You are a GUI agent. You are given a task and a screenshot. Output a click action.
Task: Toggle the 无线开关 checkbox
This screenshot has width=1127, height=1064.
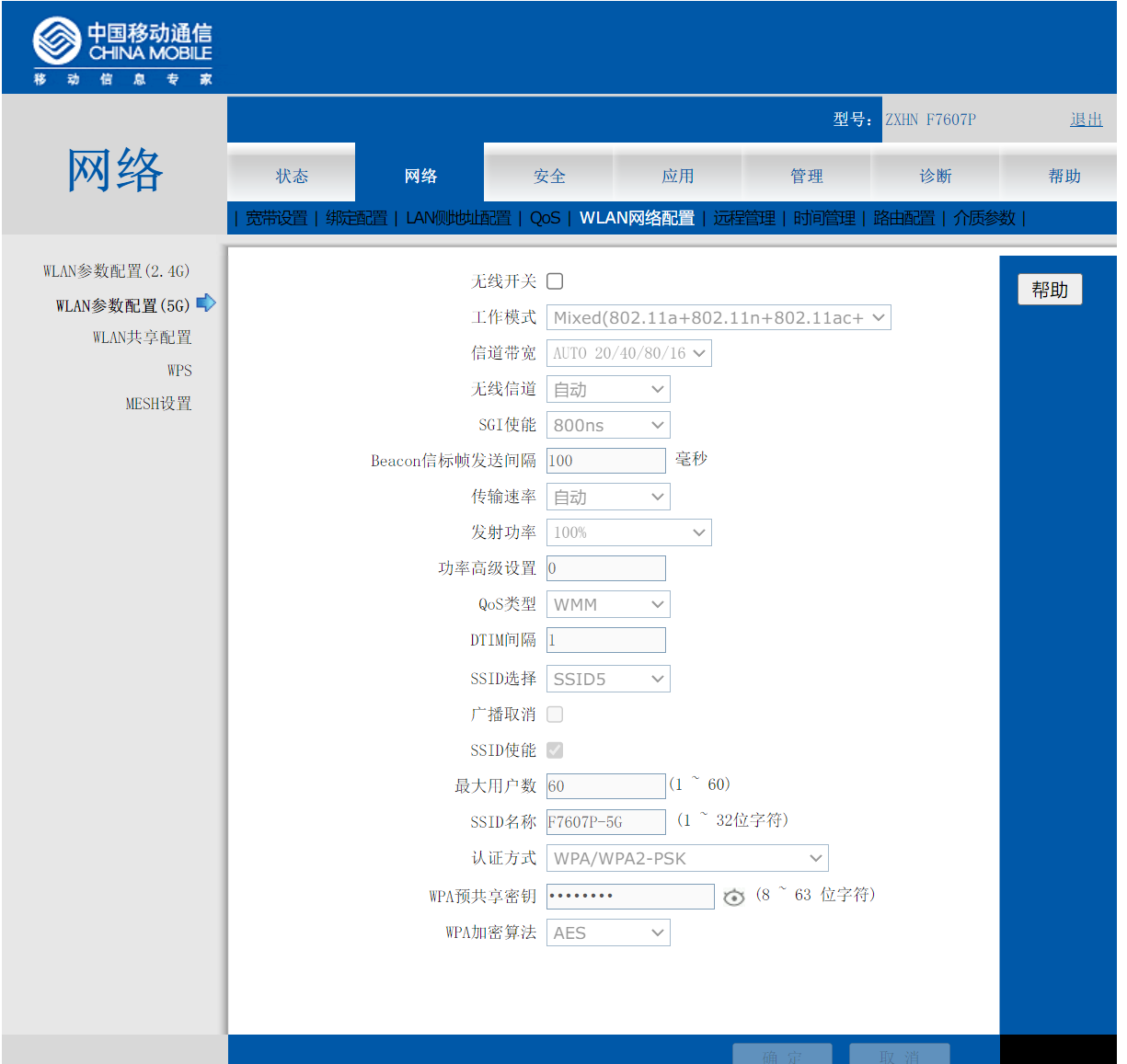555,281
